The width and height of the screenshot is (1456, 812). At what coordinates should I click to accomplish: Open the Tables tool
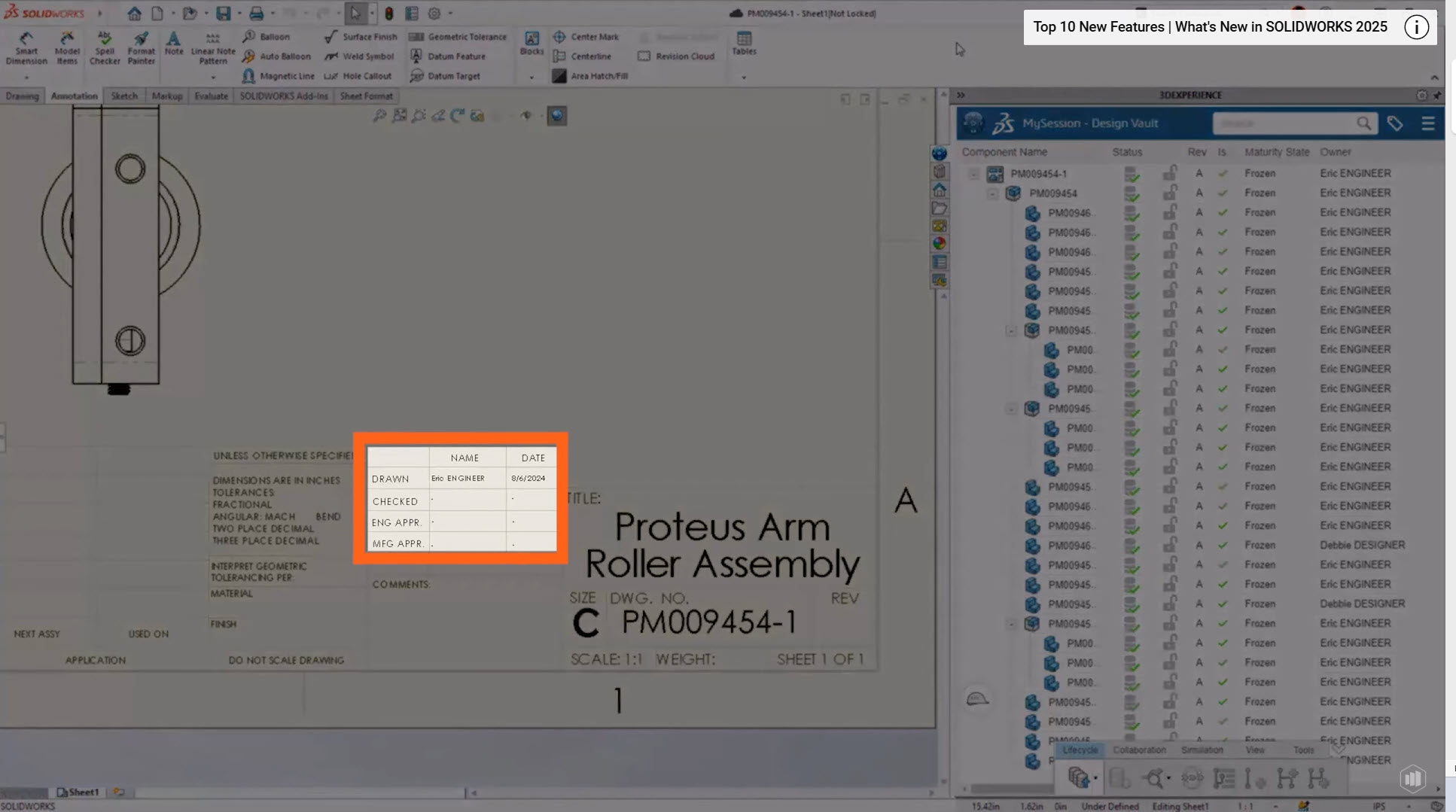[x=744, y=43]
